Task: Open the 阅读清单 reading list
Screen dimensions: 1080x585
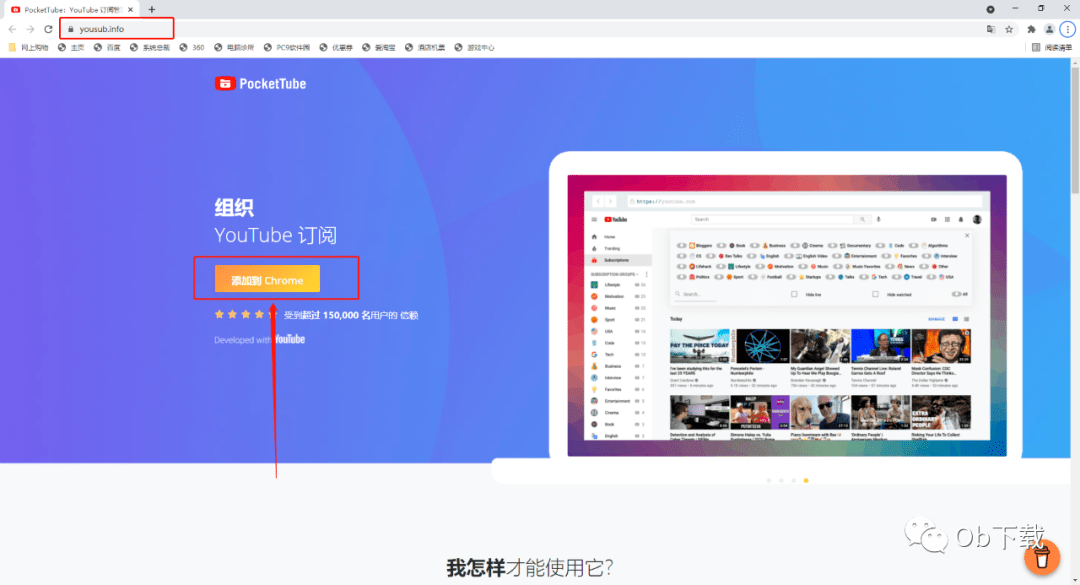Action: [x=1052, y=48]
